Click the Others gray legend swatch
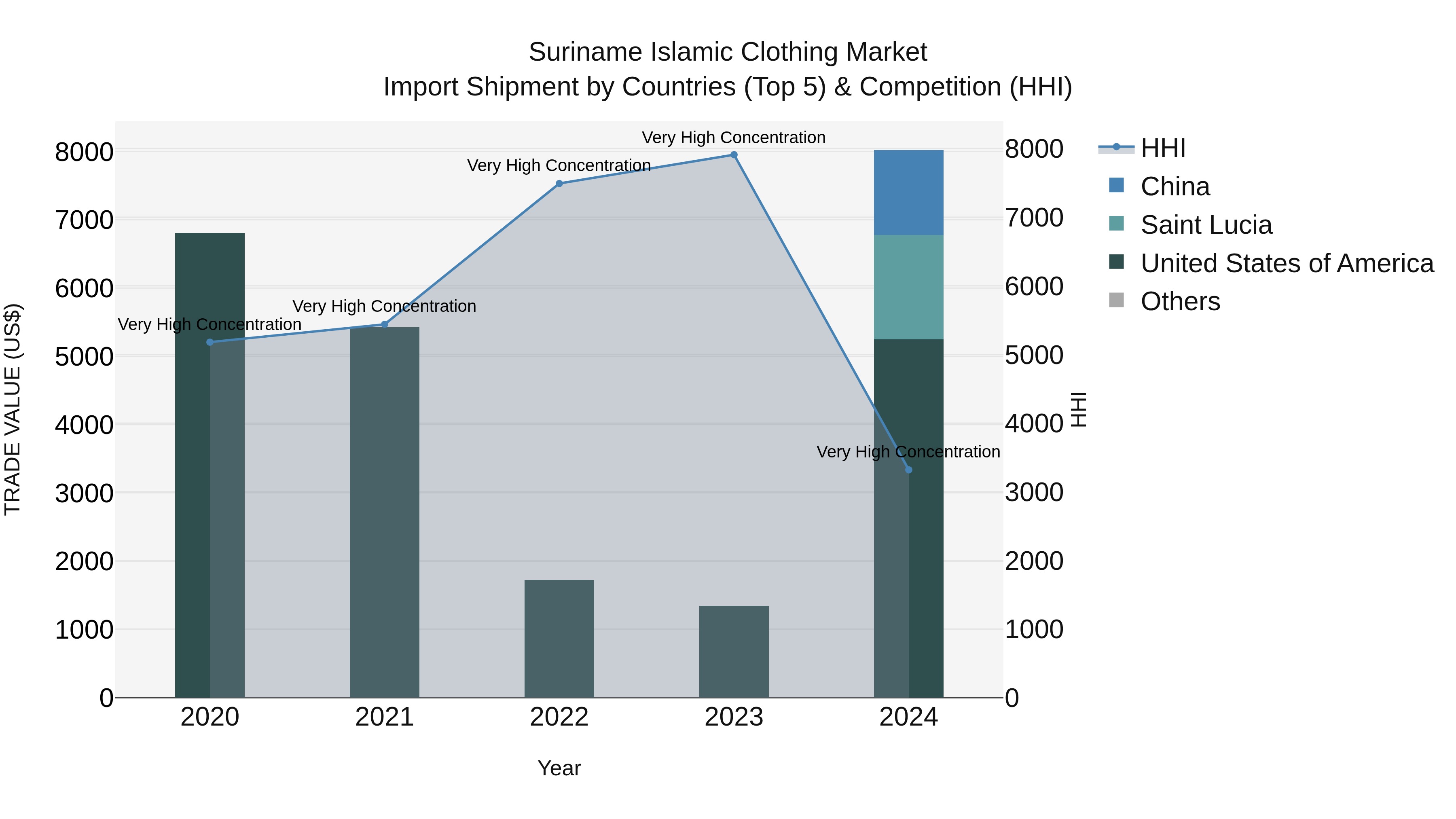Viewport: 1456px width, 819px height. click(1116, 300)
